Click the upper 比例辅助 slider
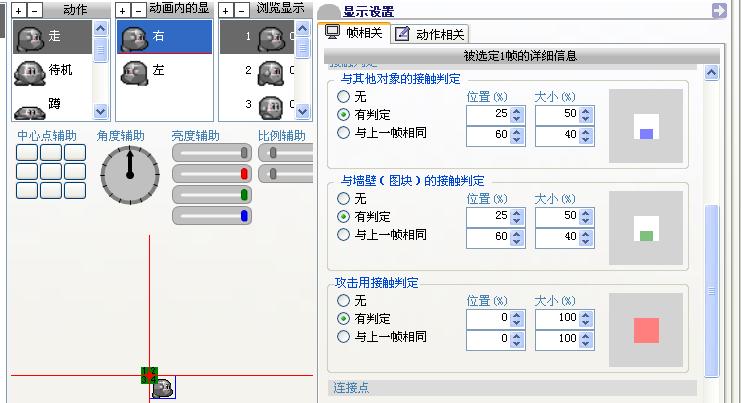 click(x=286, y=153)
